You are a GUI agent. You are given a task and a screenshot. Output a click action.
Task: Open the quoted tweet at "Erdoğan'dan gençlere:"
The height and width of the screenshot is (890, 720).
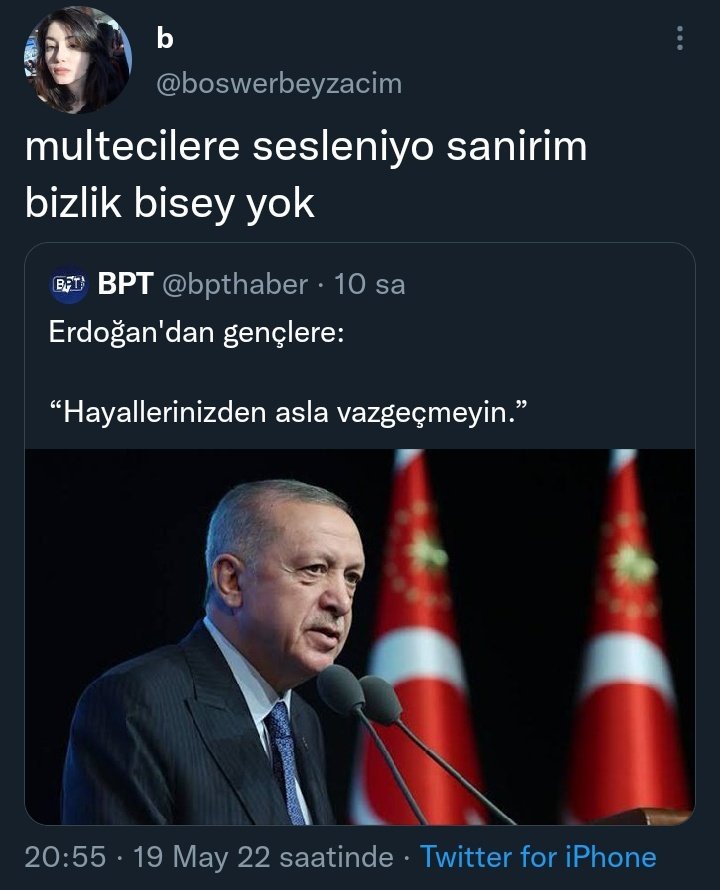pyautogui.click(x=196, y=332)
